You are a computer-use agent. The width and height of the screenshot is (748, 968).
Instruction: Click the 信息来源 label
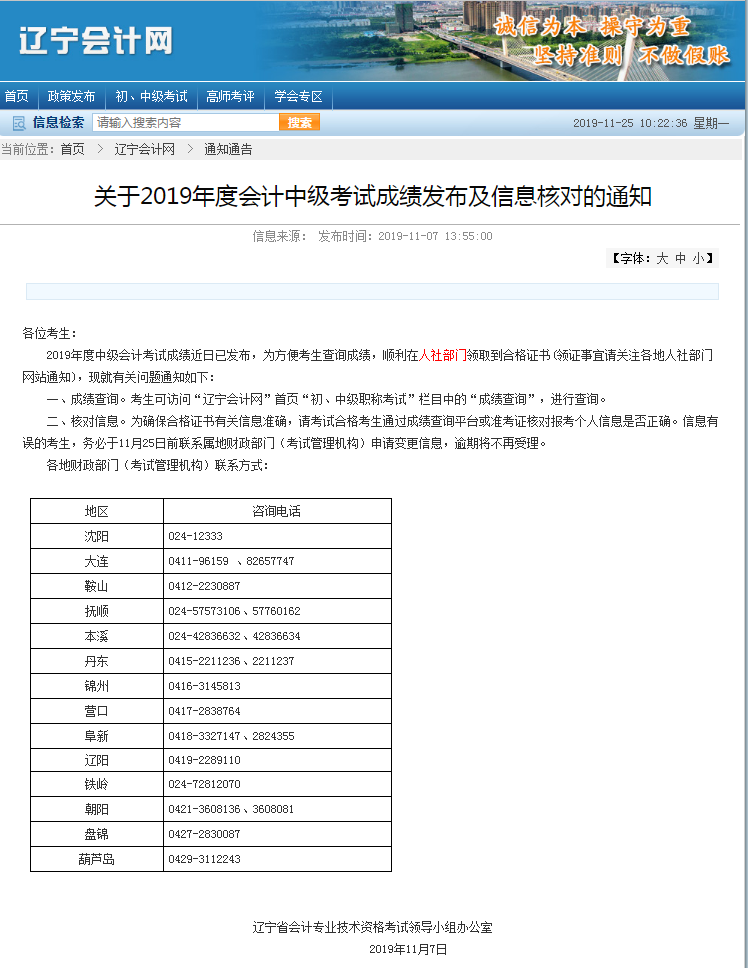pos(280,236)
